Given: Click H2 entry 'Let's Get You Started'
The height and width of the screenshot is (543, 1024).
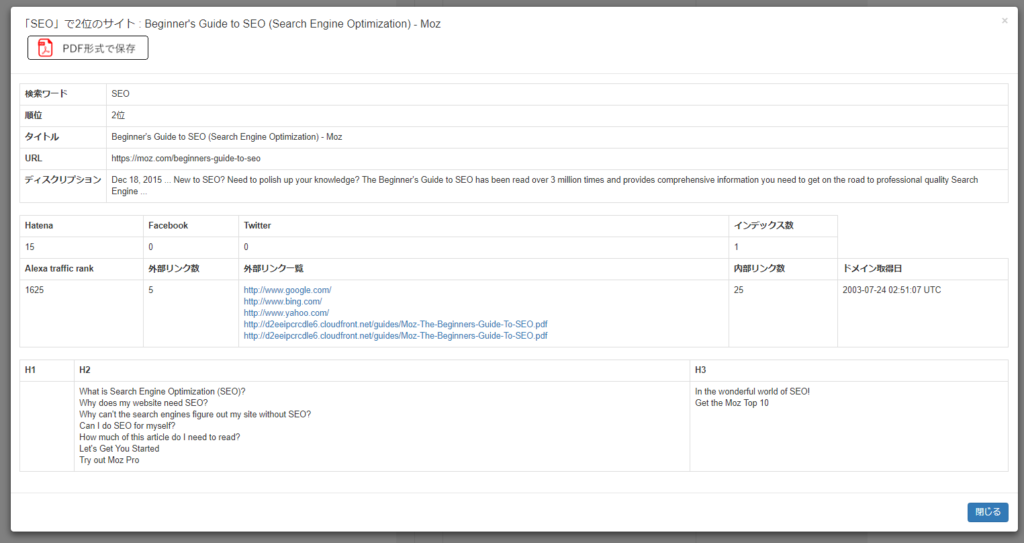Looking at the screenshot, I should [119, 449].
